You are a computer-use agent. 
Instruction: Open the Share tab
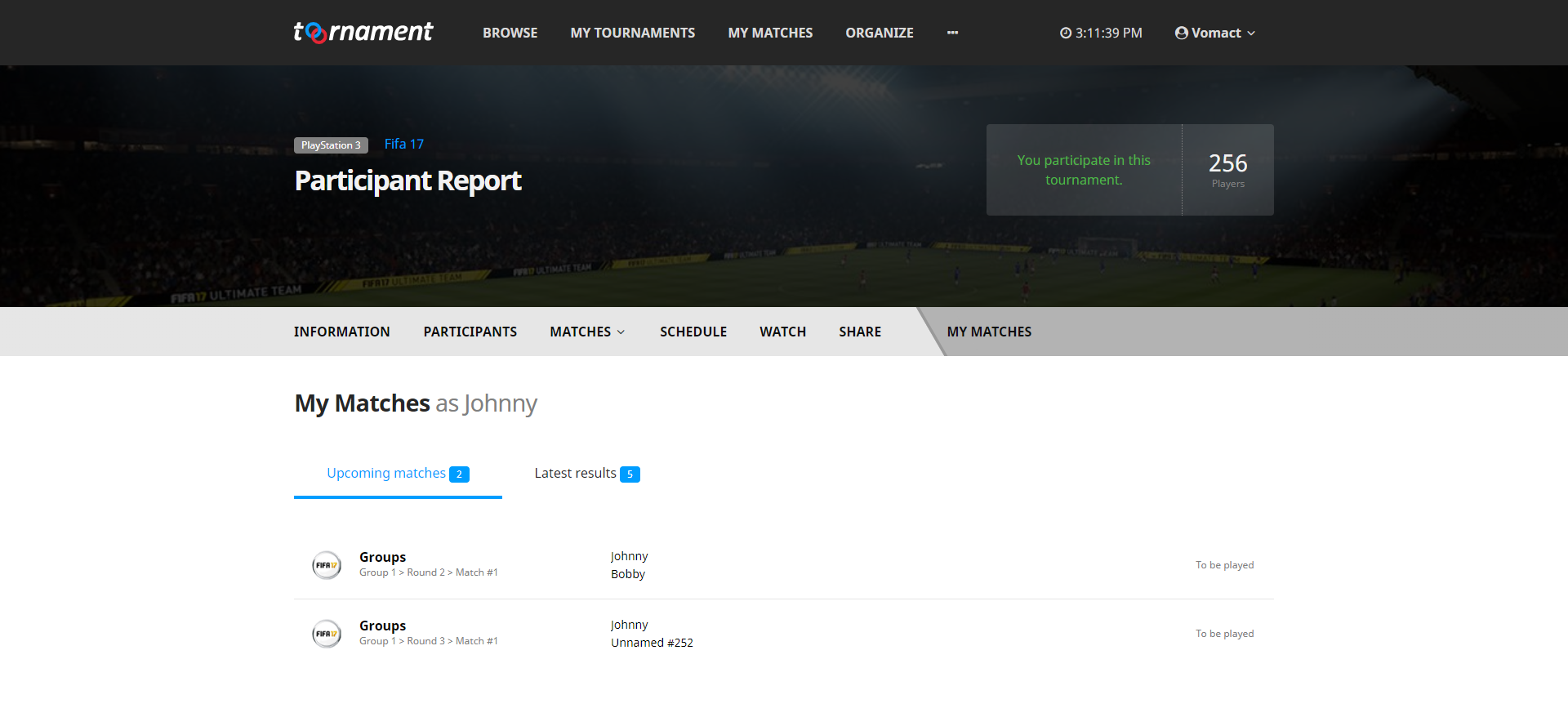[x=860, y=332]
